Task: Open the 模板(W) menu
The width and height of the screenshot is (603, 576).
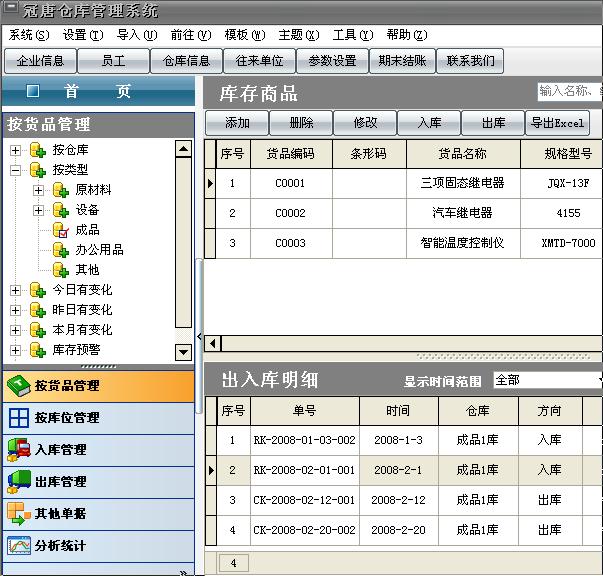Action: (x=245, y=35)
